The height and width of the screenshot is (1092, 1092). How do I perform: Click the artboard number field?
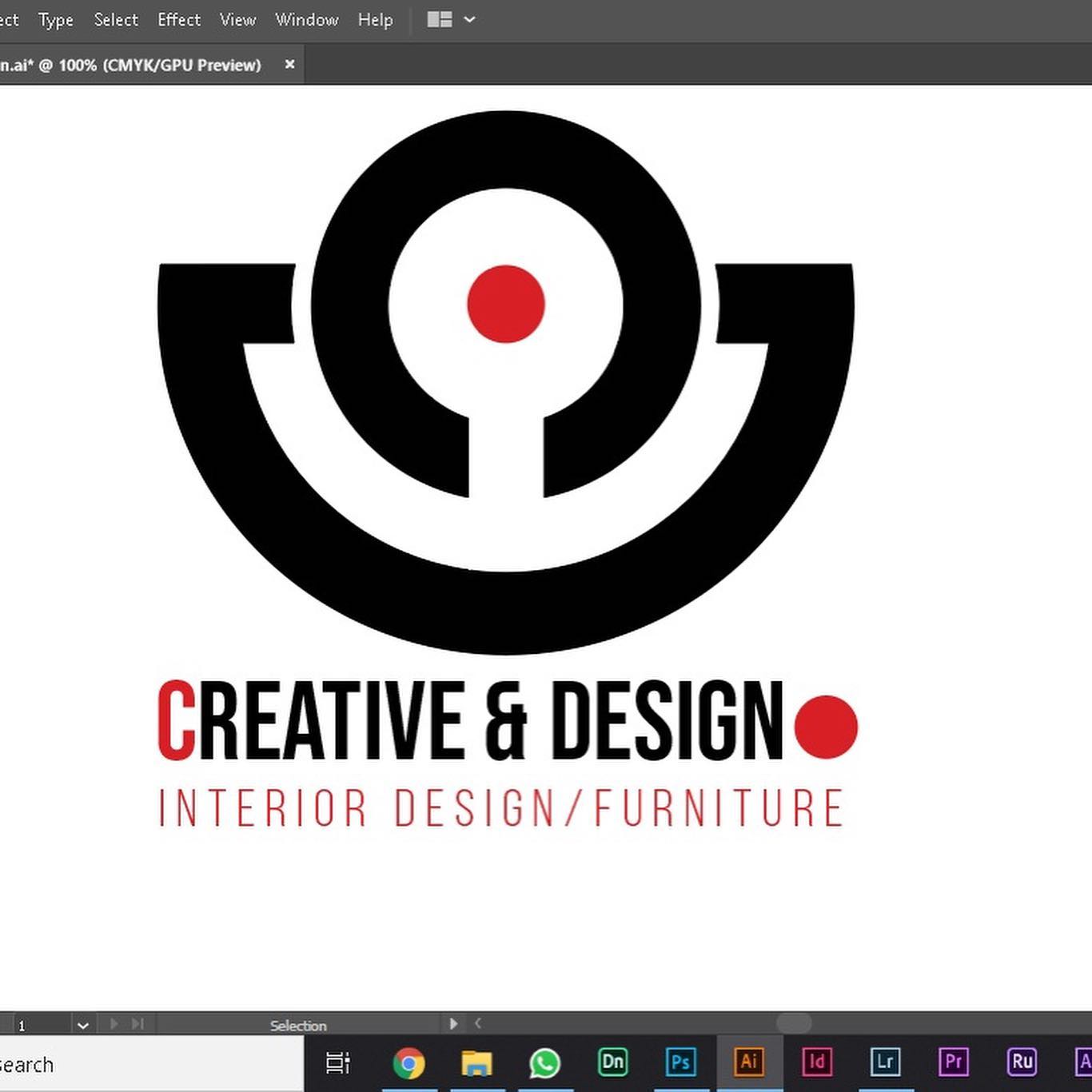coord(44,1025)
